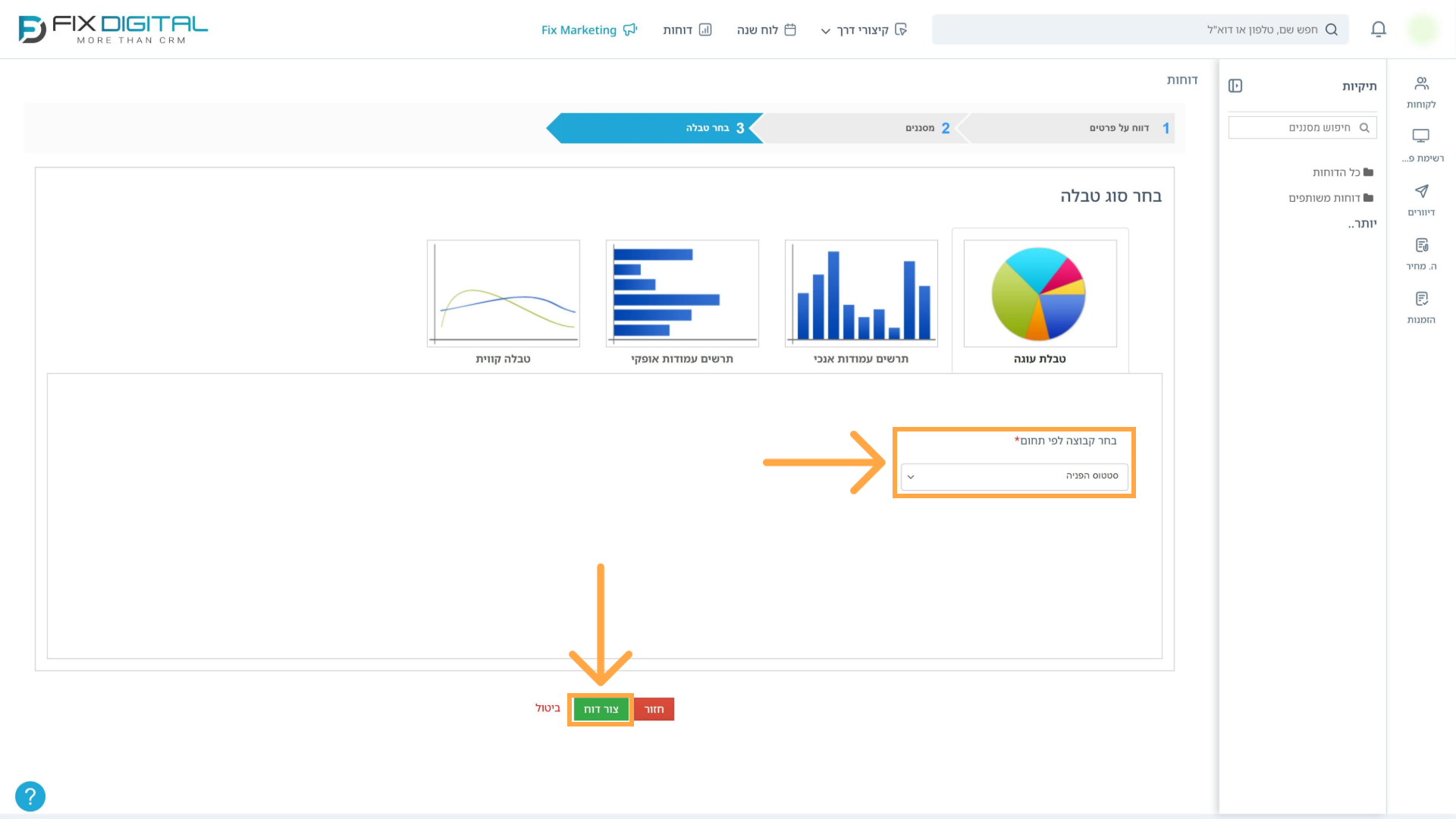Open the notifications bell icon
The image size is (1456, 819).
(1379, 30)
